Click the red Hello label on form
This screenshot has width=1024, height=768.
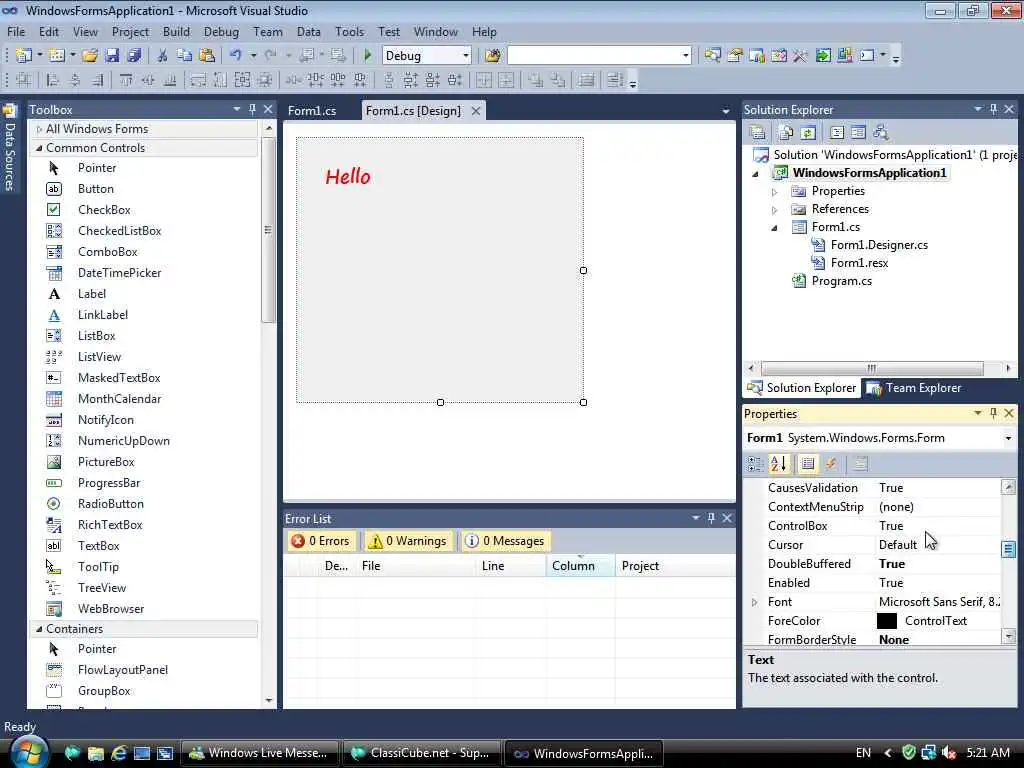(x=348, y=176)
